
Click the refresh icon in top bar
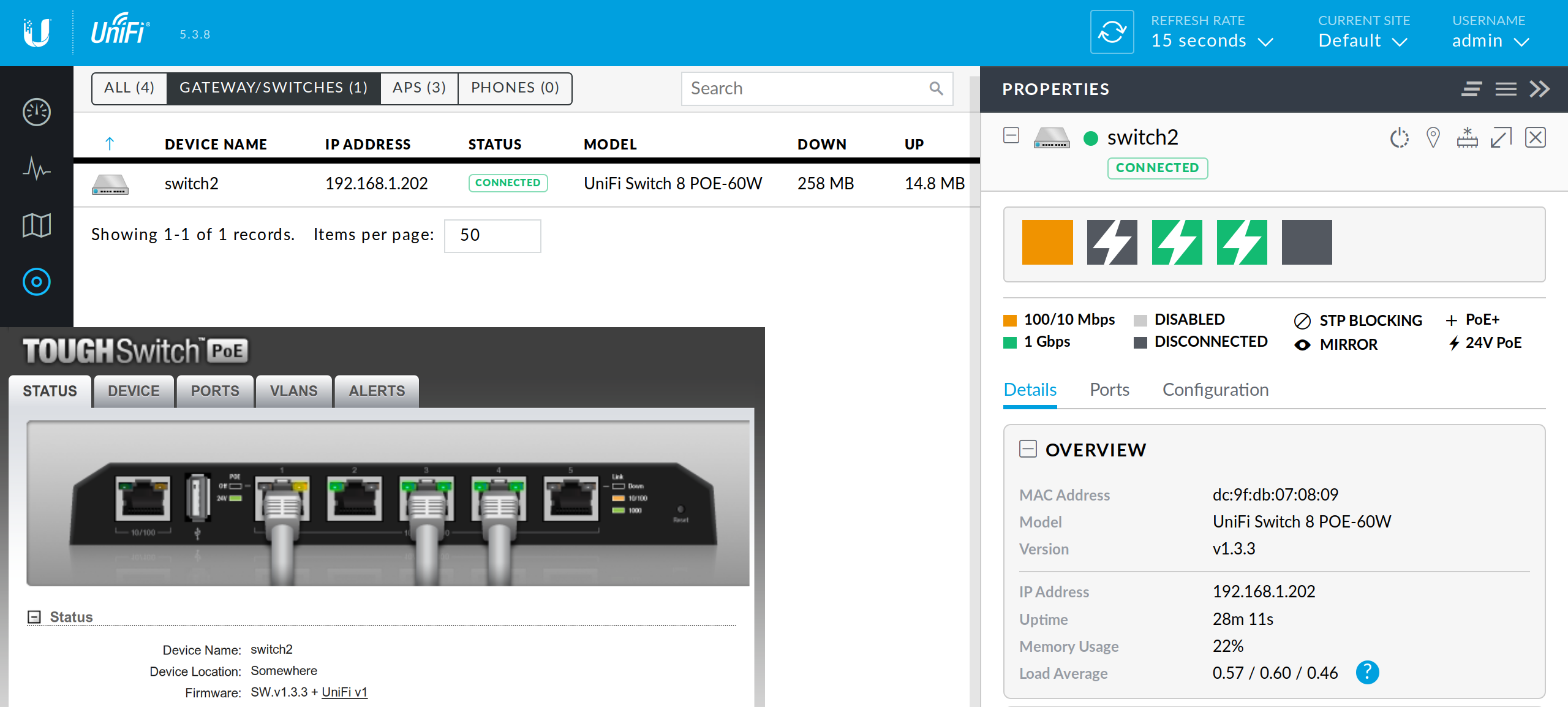tap(1112, 32)
